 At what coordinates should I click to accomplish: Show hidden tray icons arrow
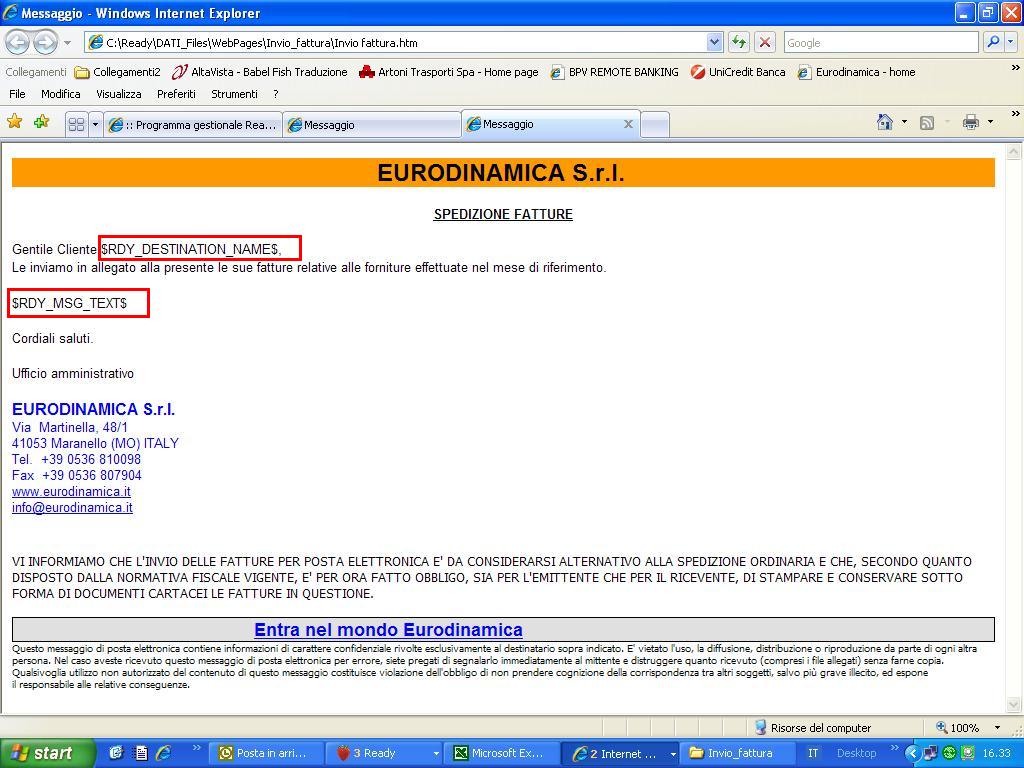910,753
